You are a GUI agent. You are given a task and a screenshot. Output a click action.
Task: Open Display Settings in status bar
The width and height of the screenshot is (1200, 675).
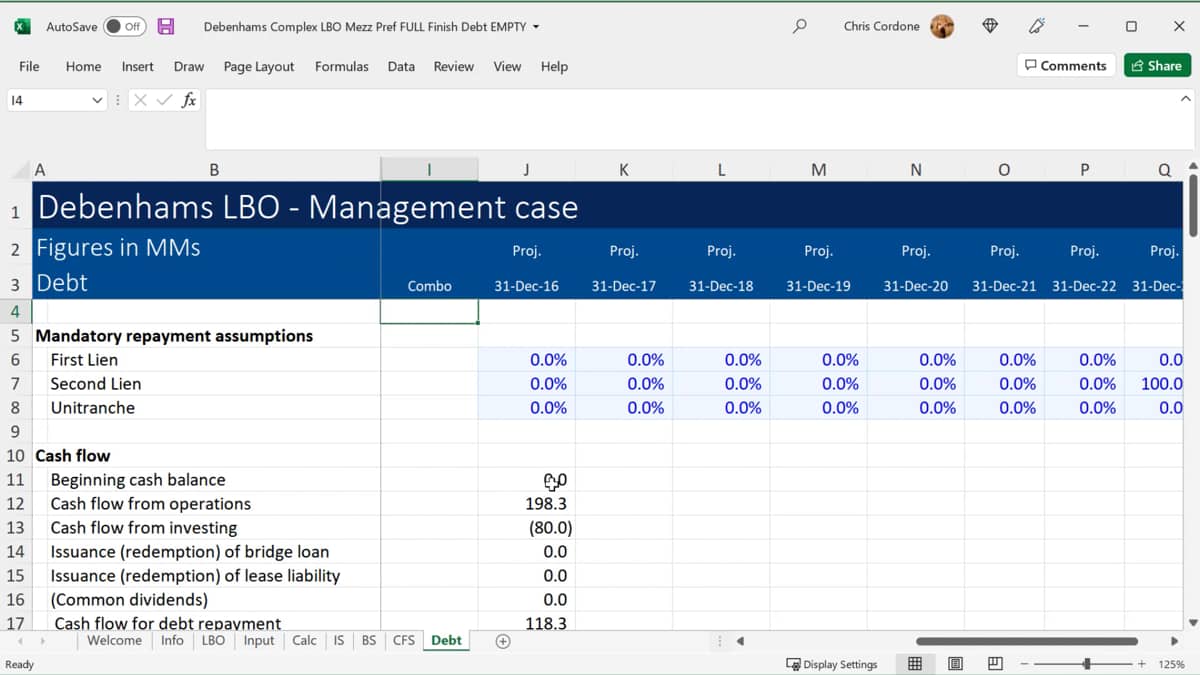coord(832,664)
